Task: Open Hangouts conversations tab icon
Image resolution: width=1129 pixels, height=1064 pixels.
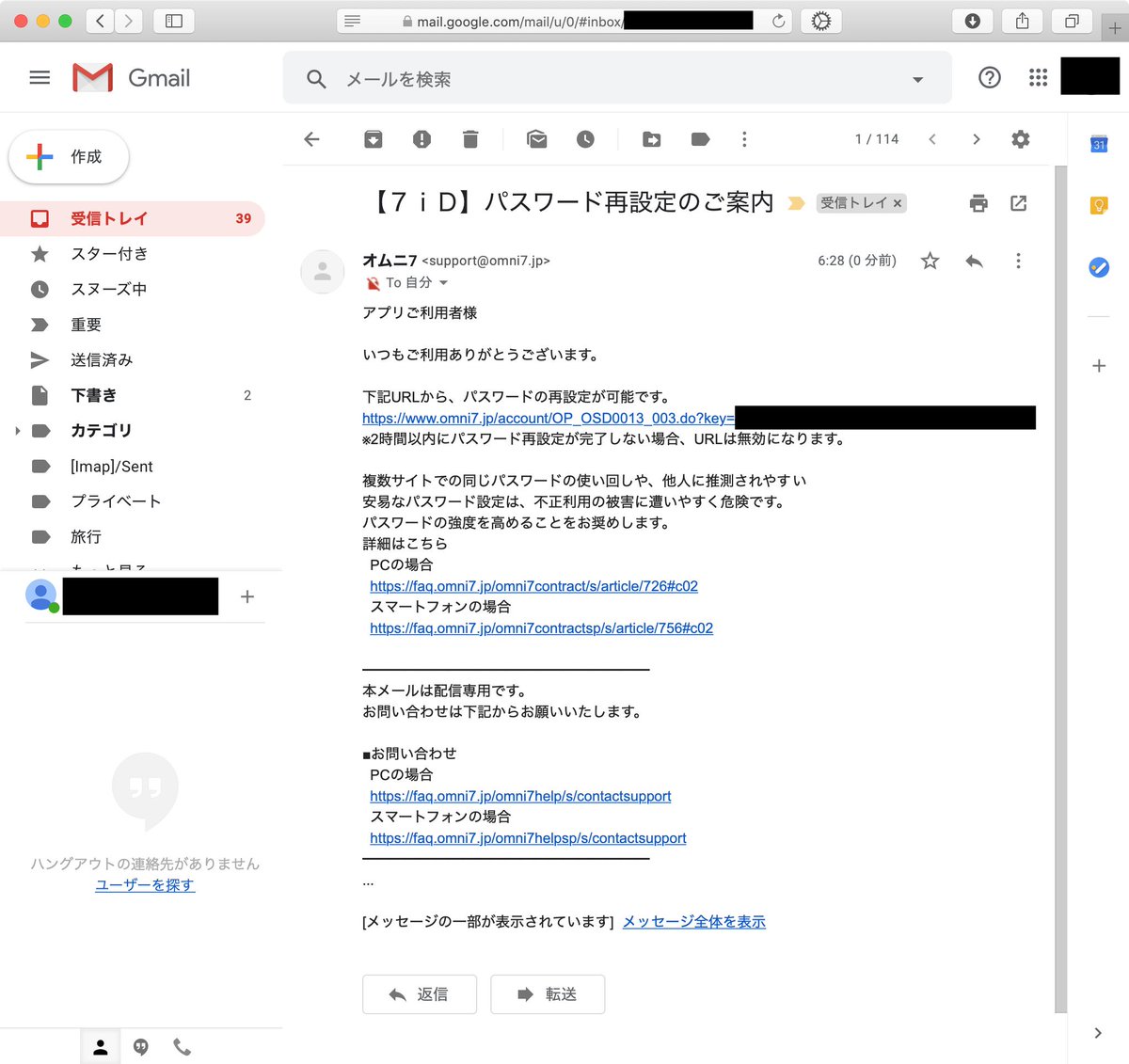Action: [141, 1047]
